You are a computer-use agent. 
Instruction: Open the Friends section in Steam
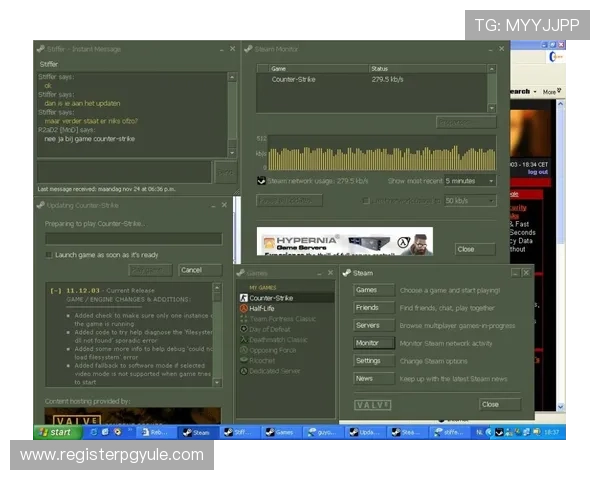pos(367,308)
